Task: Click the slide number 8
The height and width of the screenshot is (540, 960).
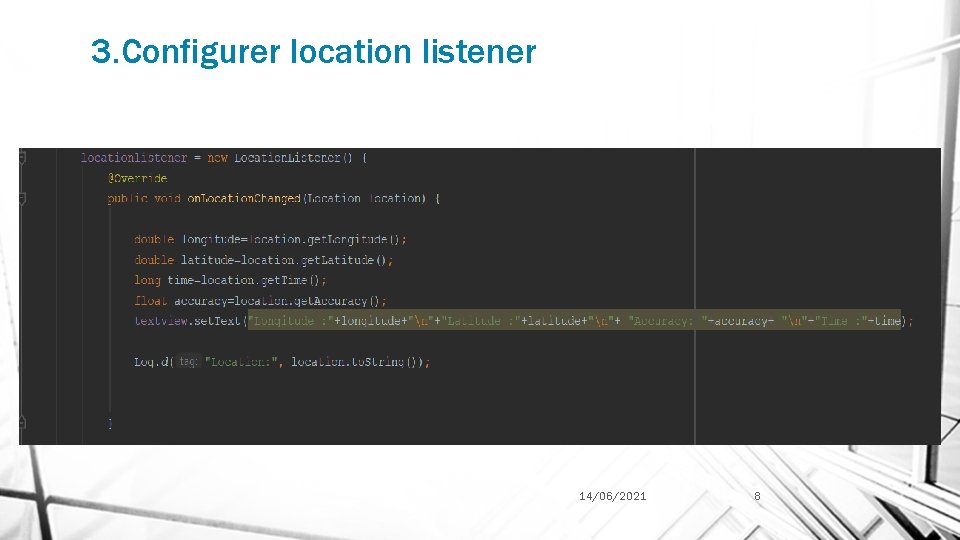Action: tap(757, 496)
